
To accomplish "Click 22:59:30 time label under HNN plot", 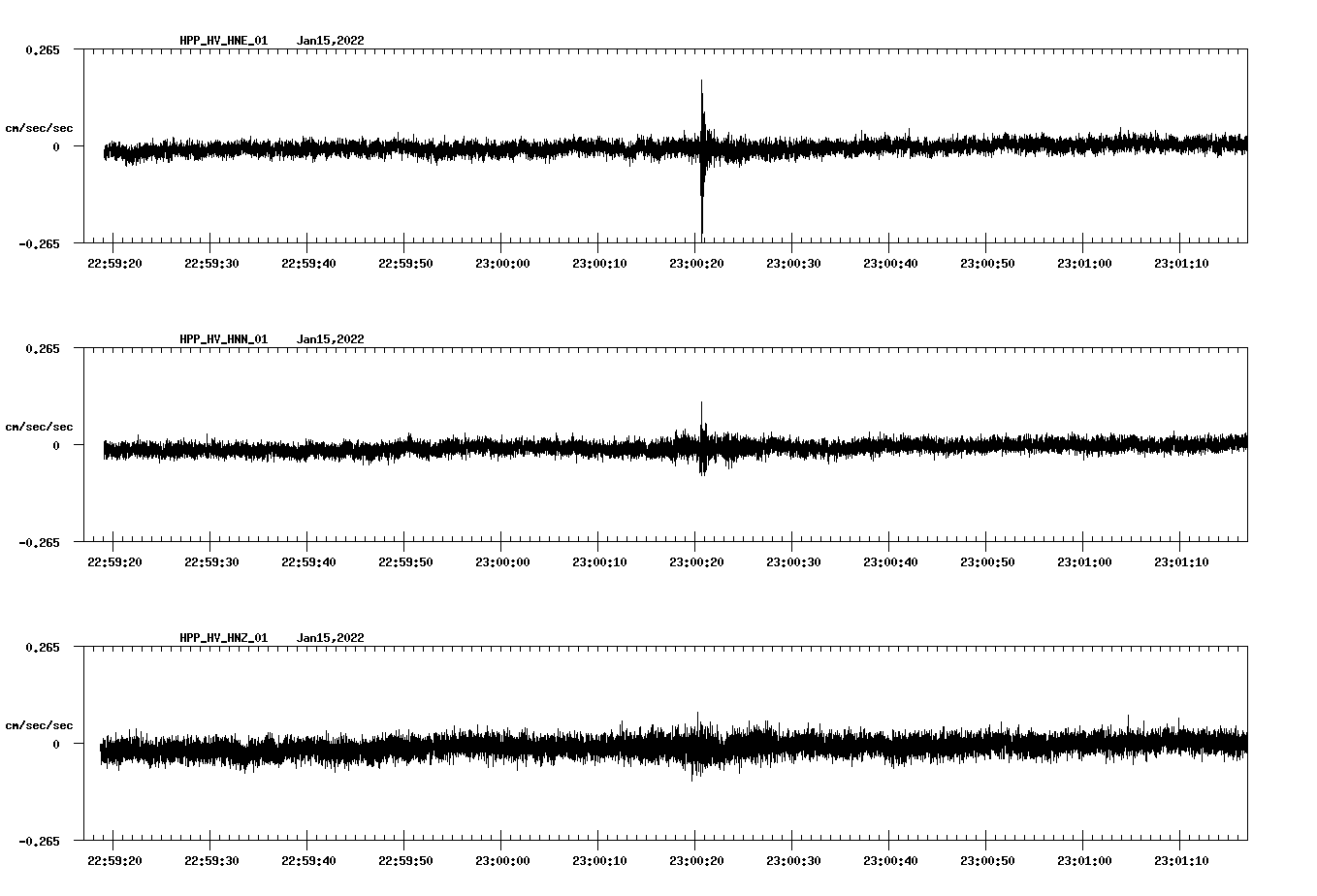I will [x=211, y=562].
